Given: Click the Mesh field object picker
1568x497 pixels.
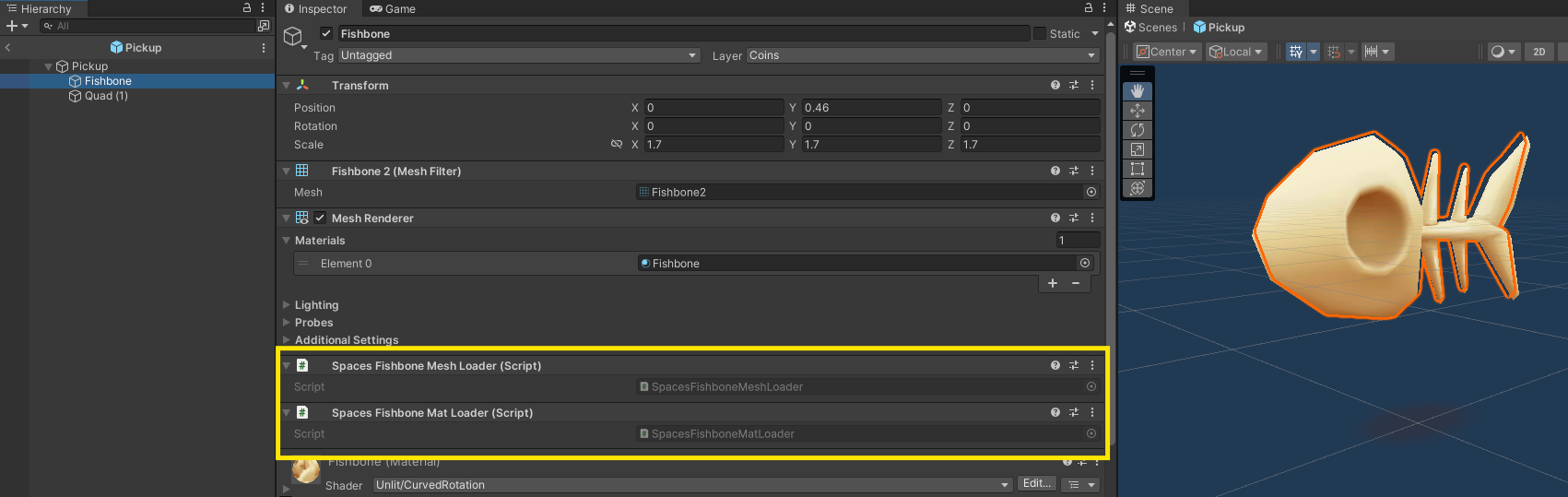Looking at the screenshot, I should (1091, 192).
